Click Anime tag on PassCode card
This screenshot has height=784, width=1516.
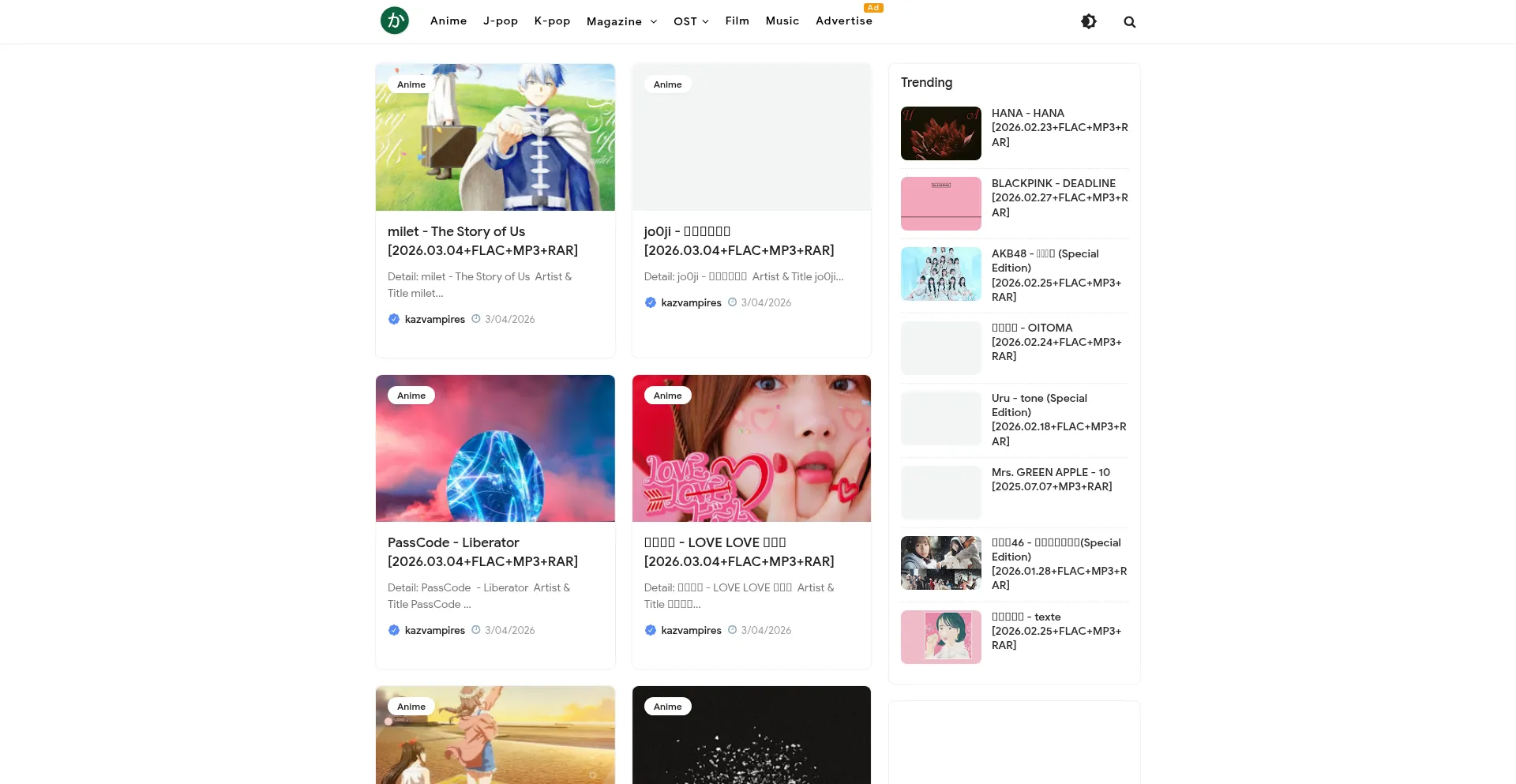(411, 396)
